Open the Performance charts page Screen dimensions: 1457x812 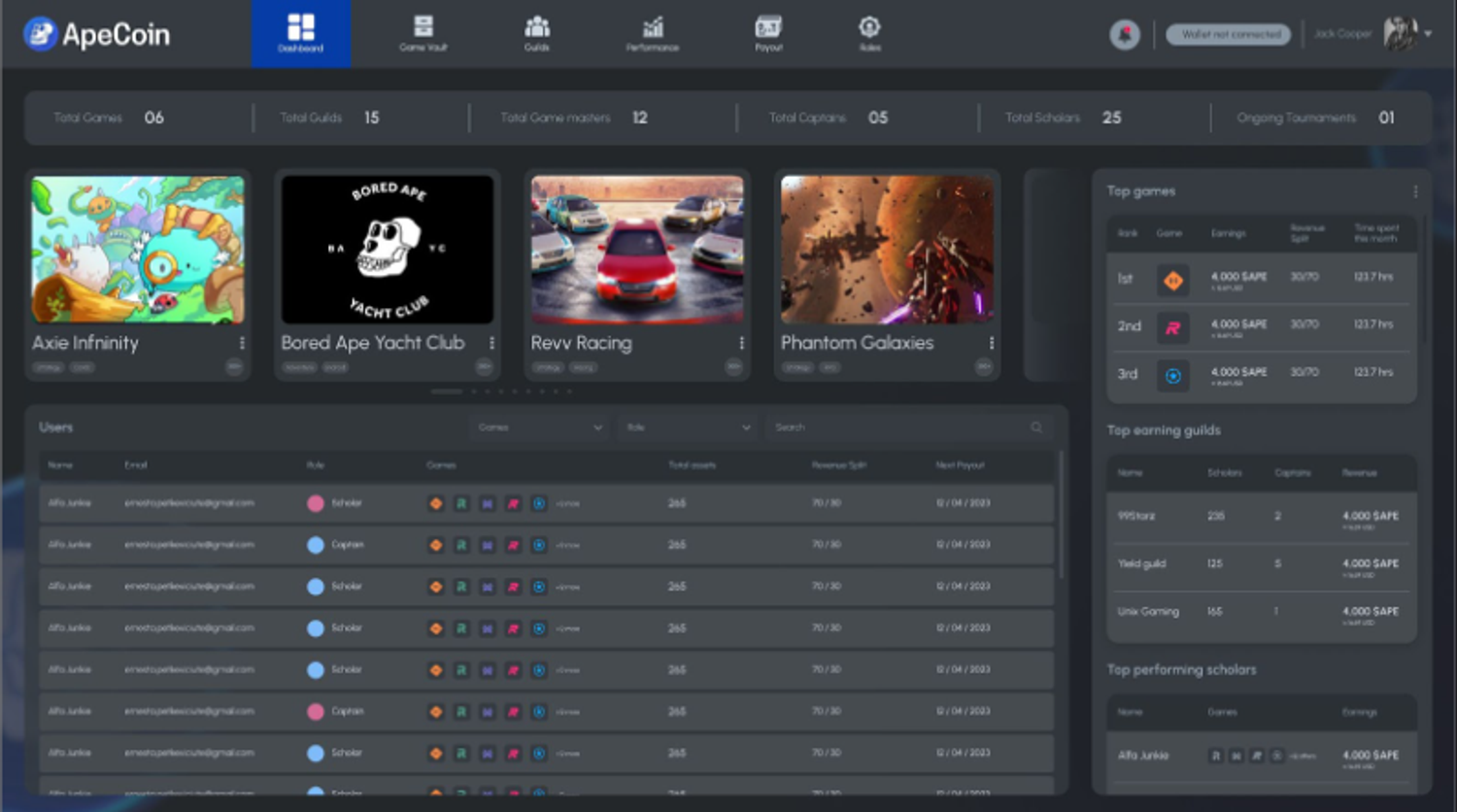click(x=653, y=33)
